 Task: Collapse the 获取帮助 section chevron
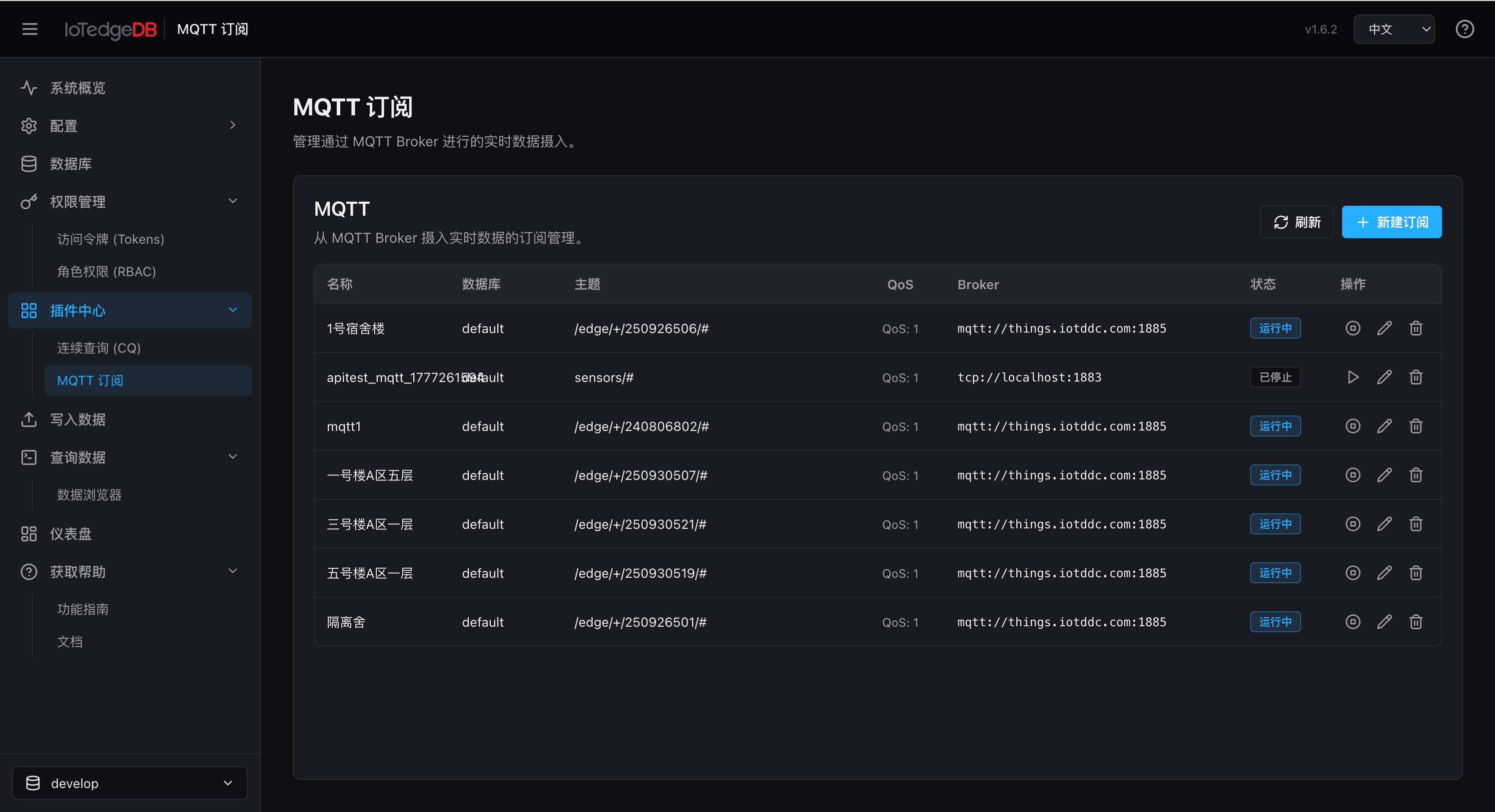click(233, 571)
